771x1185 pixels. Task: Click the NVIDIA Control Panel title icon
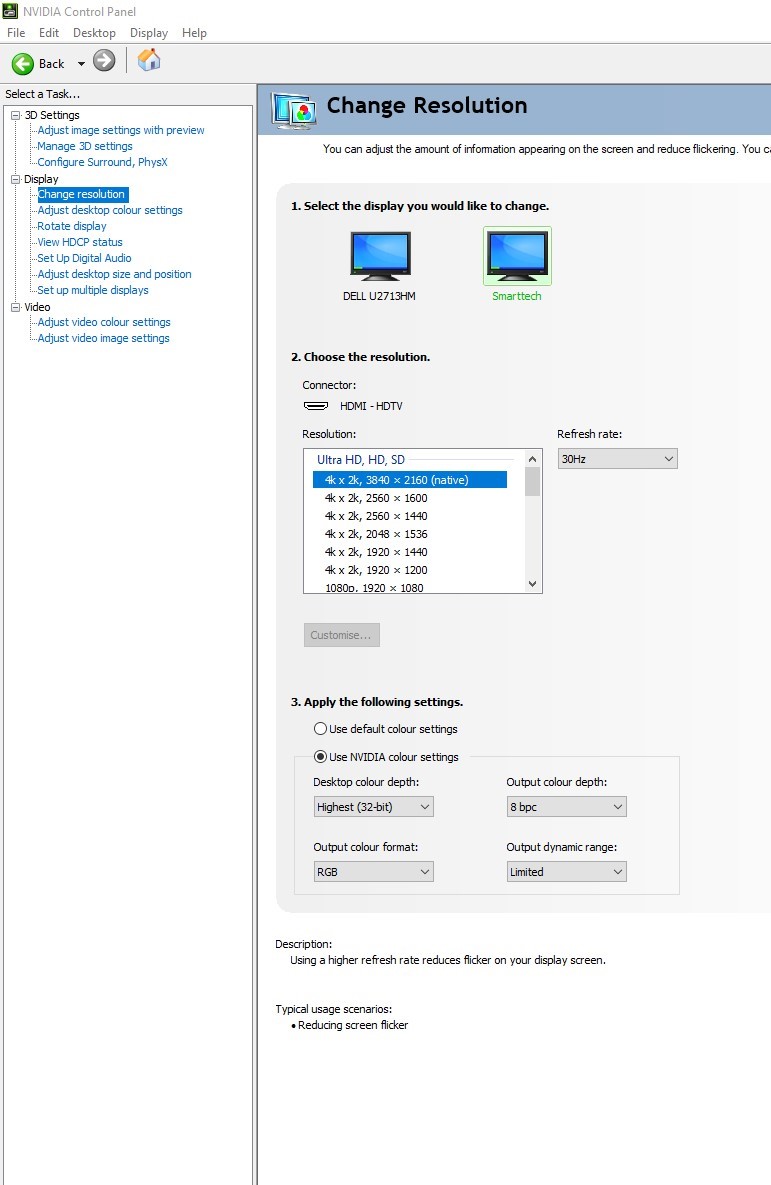[10, 11]
